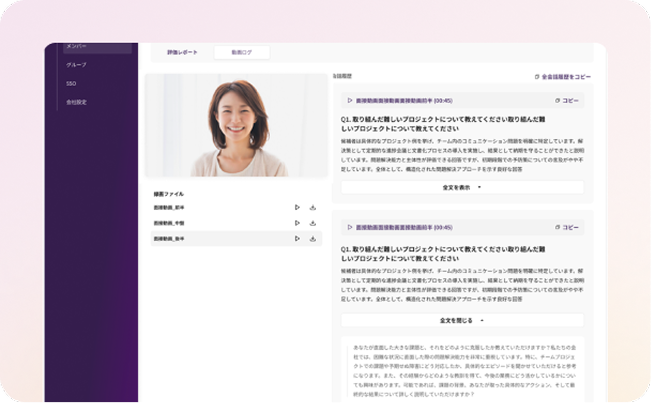Copy the first answer card with コピー

[x=566, y=100]
